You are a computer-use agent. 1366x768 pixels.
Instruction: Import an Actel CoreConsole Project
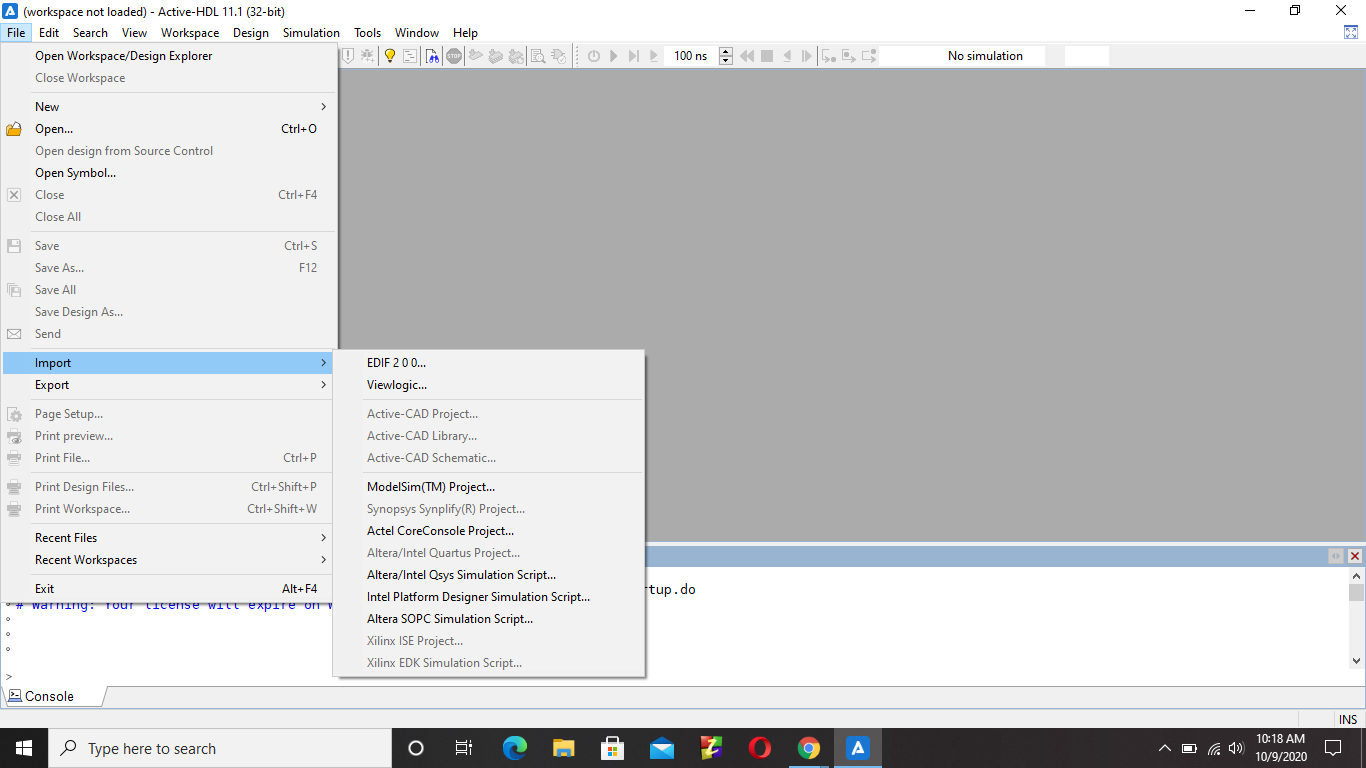pyautogui.click(x=489, y=531)
